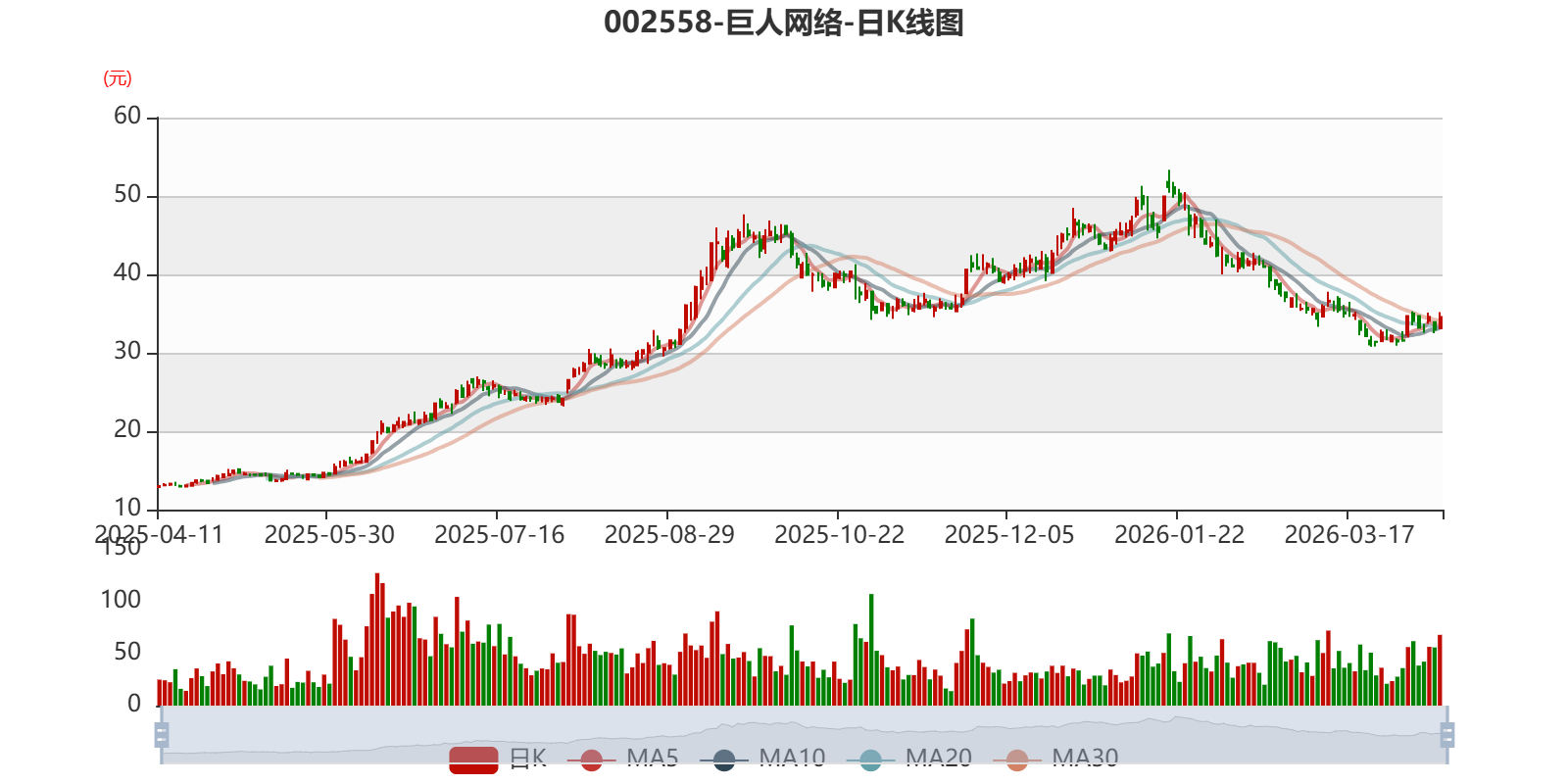Click the 2025-07-16 date label
The height and width of the screenshot is (784, 1568).
[x=500, y=535]
